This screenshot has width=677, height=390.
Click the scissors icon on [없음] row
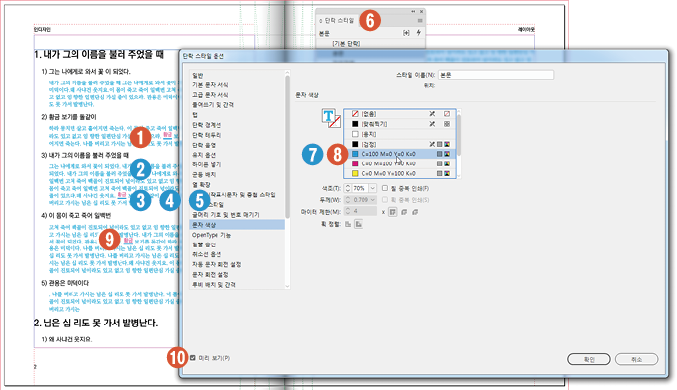(432, 114)
